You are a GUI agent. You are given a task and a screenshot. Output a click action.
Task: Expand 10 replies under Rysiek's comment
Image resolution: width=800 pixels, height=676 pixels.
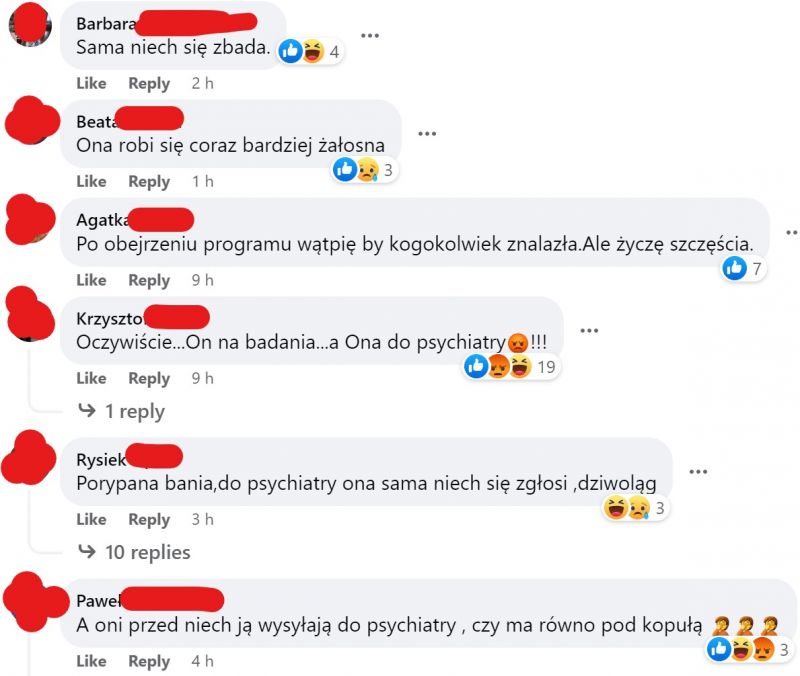134,552
